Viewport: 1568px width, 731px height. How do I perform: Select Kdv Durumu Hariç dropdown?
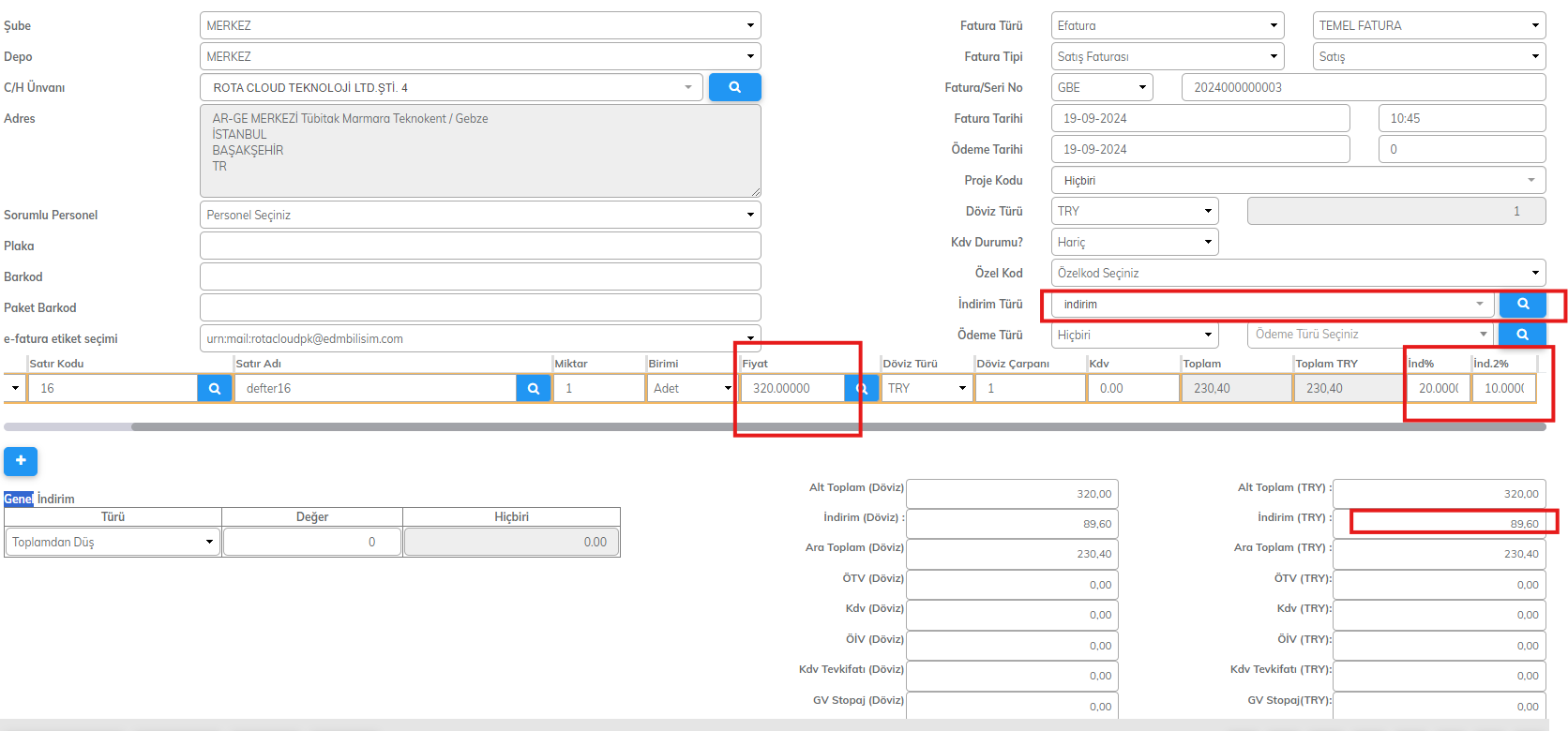(1134, 242)
